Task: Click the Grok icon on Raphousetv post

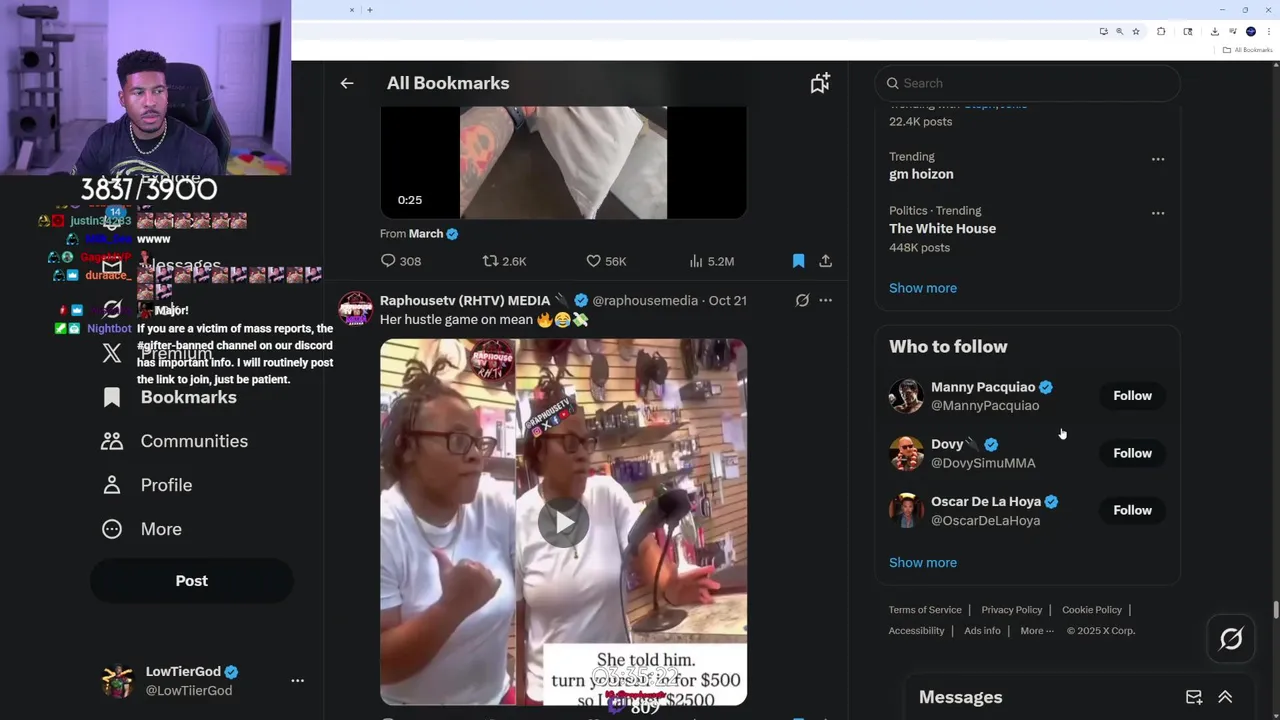Action: 802,300
